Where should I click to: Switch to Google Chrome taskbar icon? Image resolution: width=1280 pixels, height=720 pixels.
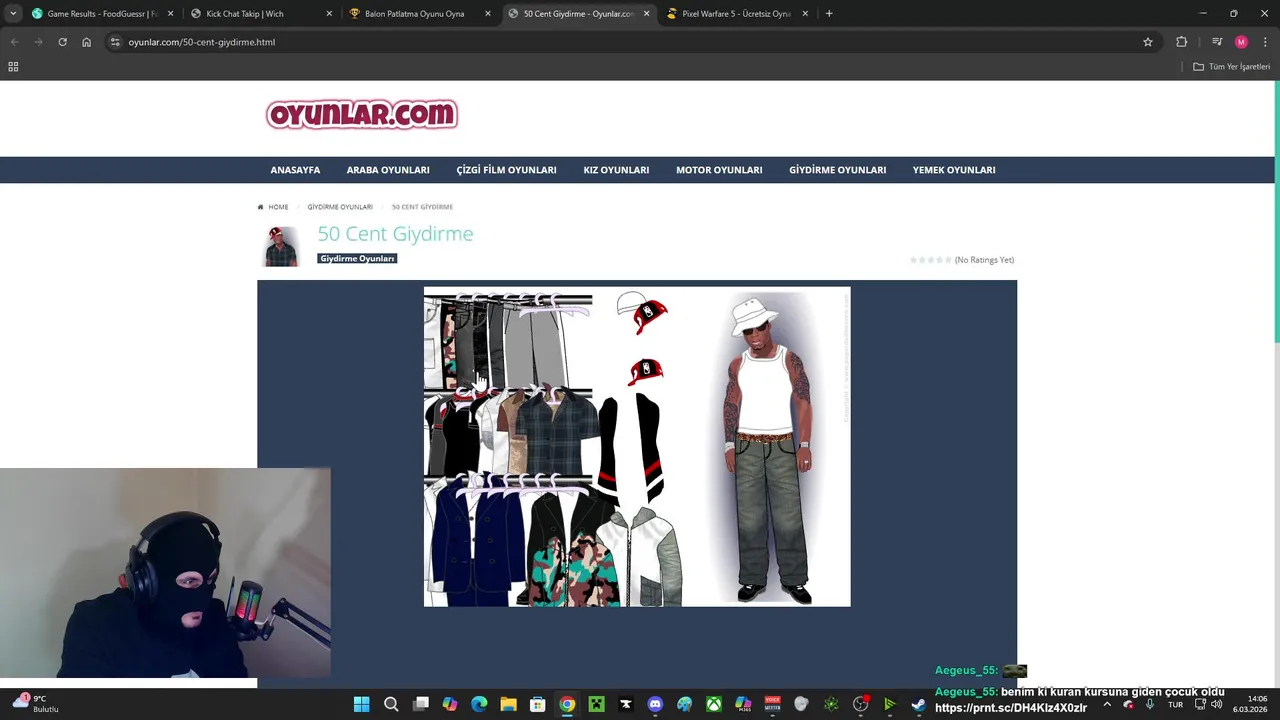[567, 704]
